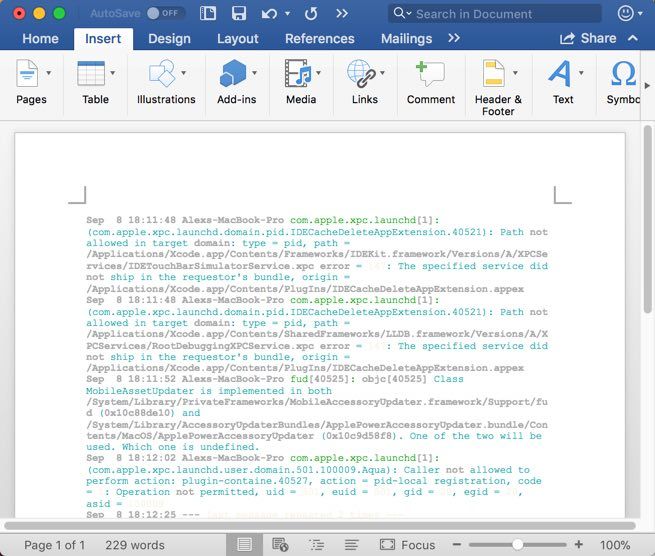Switch to Outline view
The image size is (655, 556).
[x=316, y=545]
